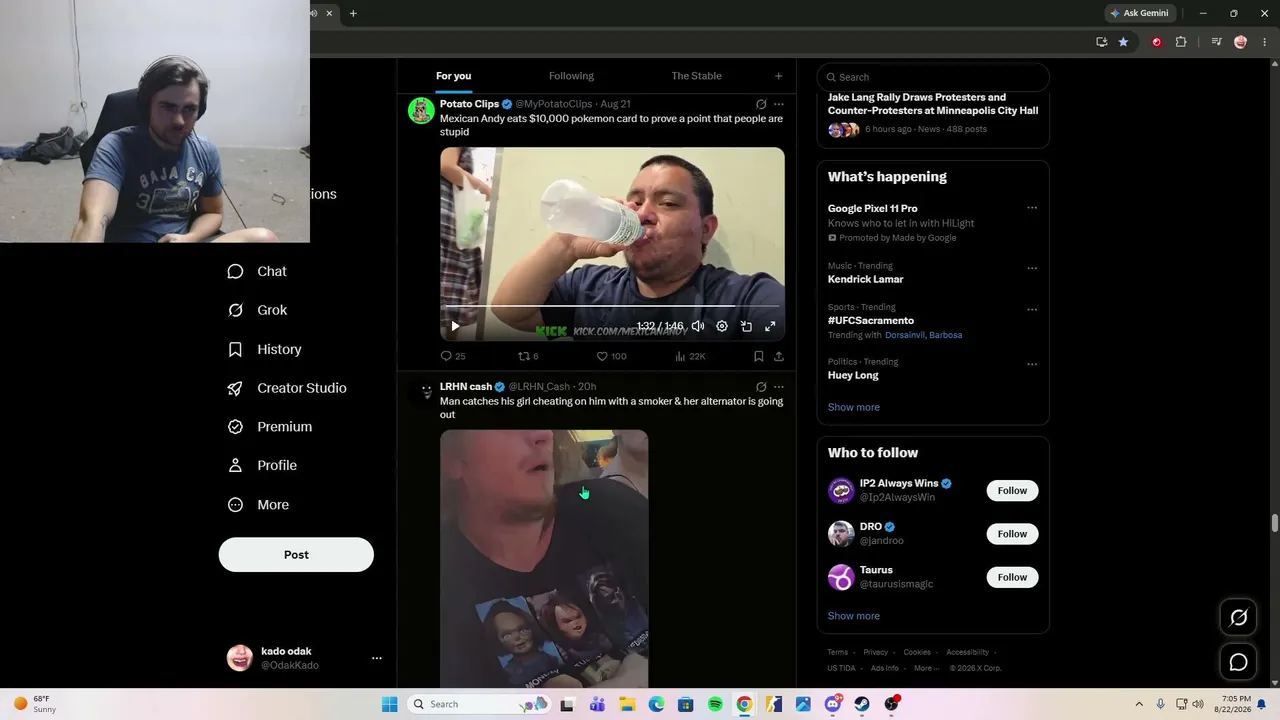Seek on the video progress bar

tap(612, 306)
